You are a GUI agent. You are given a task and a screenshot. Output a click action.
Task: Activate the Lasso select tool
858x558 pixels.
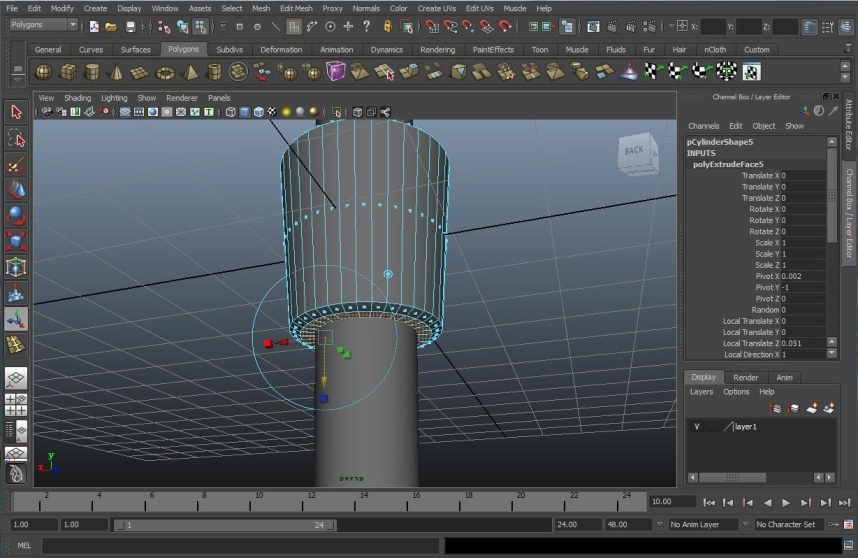point(15,138)
